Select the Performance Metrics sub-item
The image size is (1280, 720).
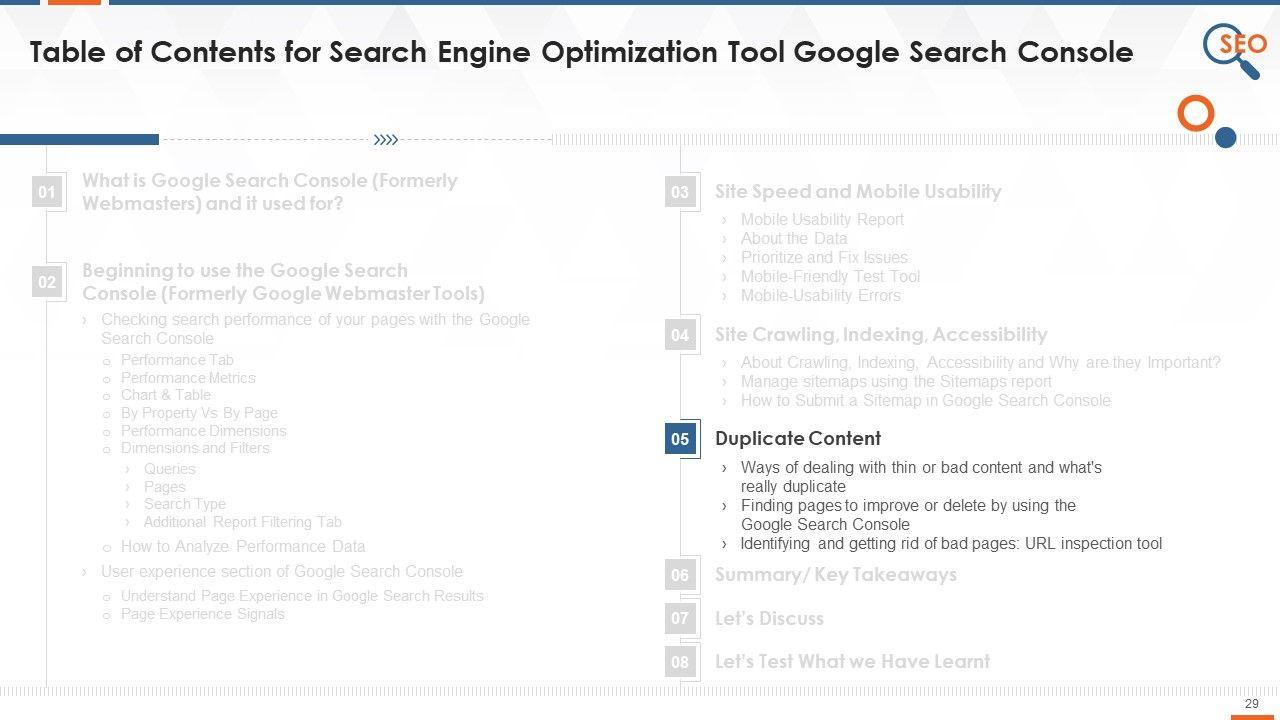[188, 378]
